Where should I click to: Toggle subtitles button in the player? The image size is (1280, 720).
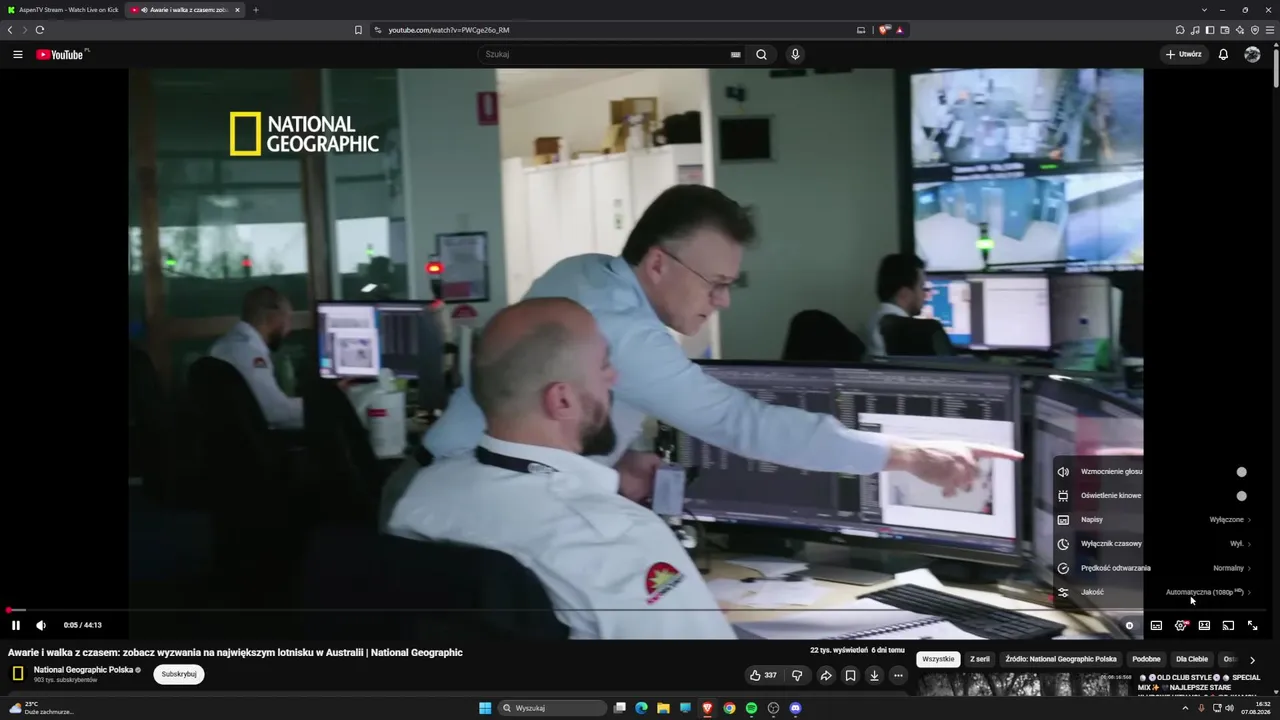[x=1156, y=626]
